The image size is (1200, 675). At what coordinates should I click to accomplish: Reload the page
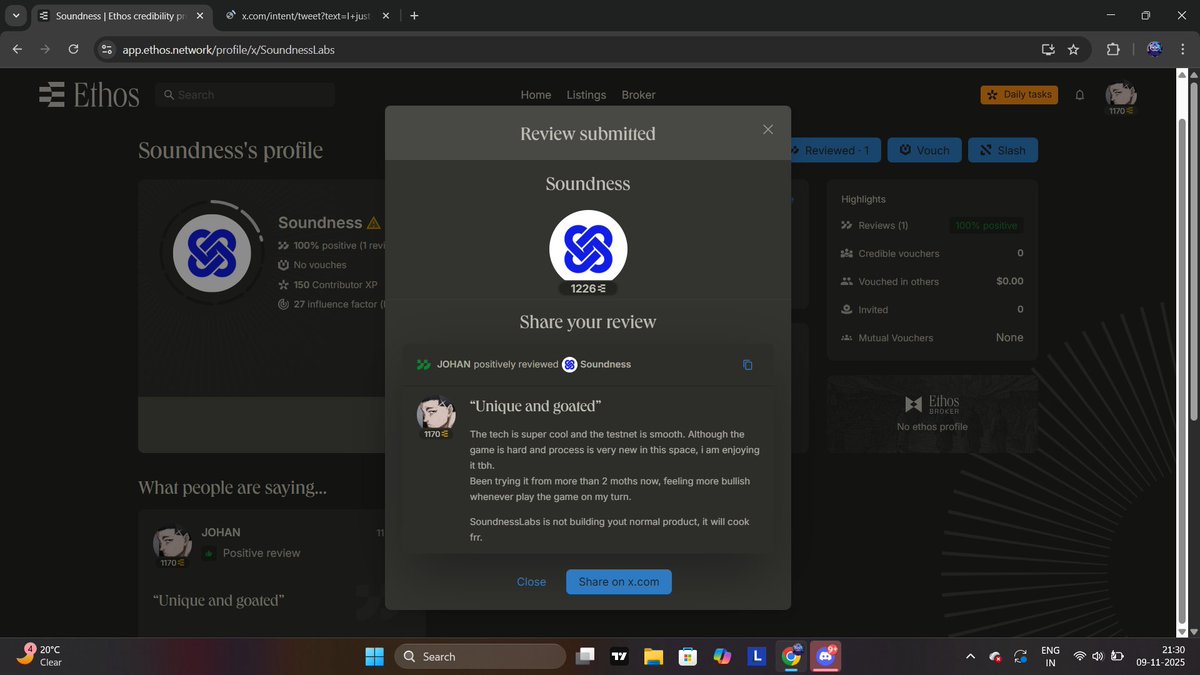click(73, 49)
